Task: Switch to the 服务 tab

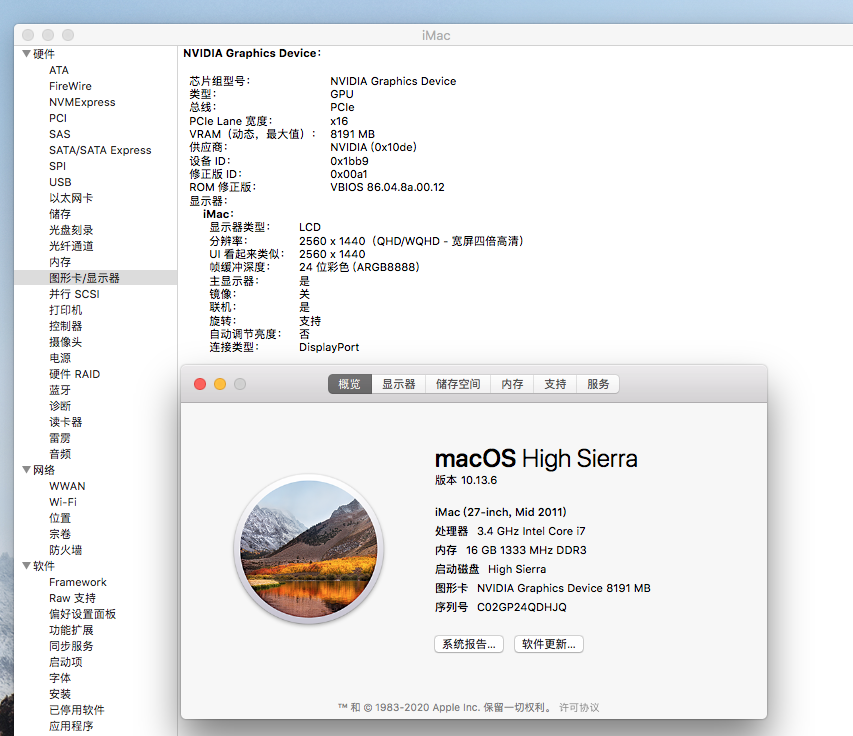Action: click(x=598, y=384)
